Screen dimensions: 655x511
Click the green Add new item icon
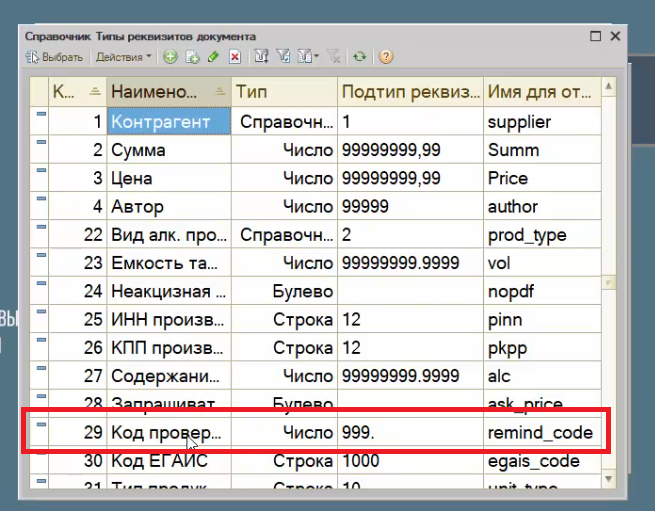point(171,58)
